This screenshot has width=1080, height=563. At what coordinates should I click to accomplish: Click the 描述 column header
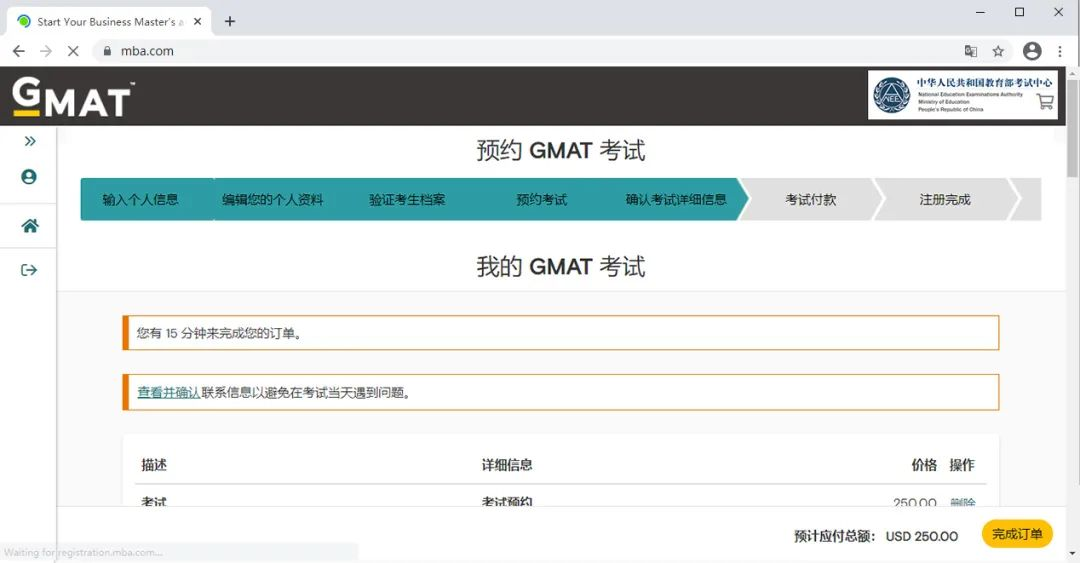pos(154,465)
